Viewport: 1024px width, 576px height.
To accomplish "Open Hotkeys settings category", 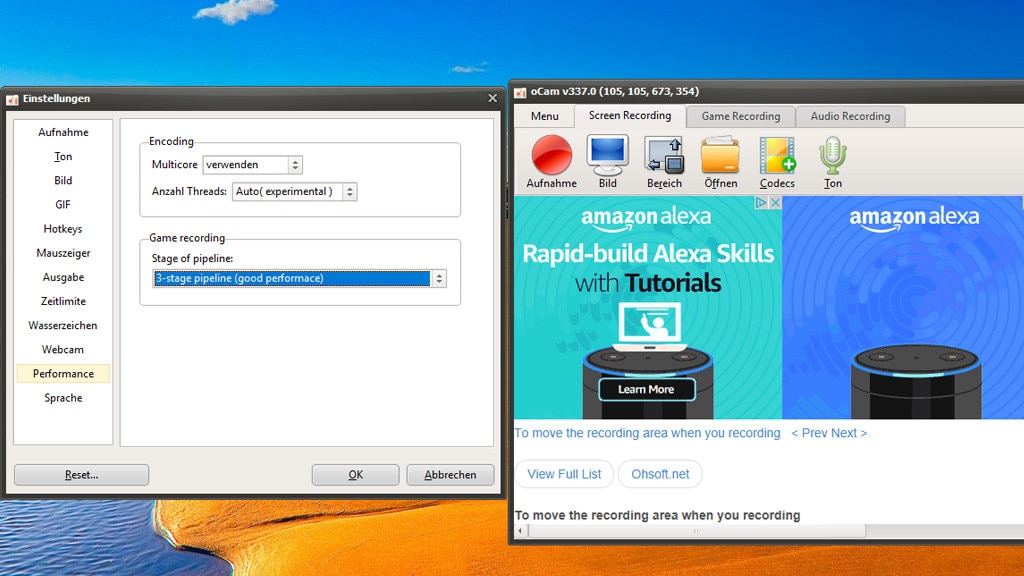I will [63, 229].
